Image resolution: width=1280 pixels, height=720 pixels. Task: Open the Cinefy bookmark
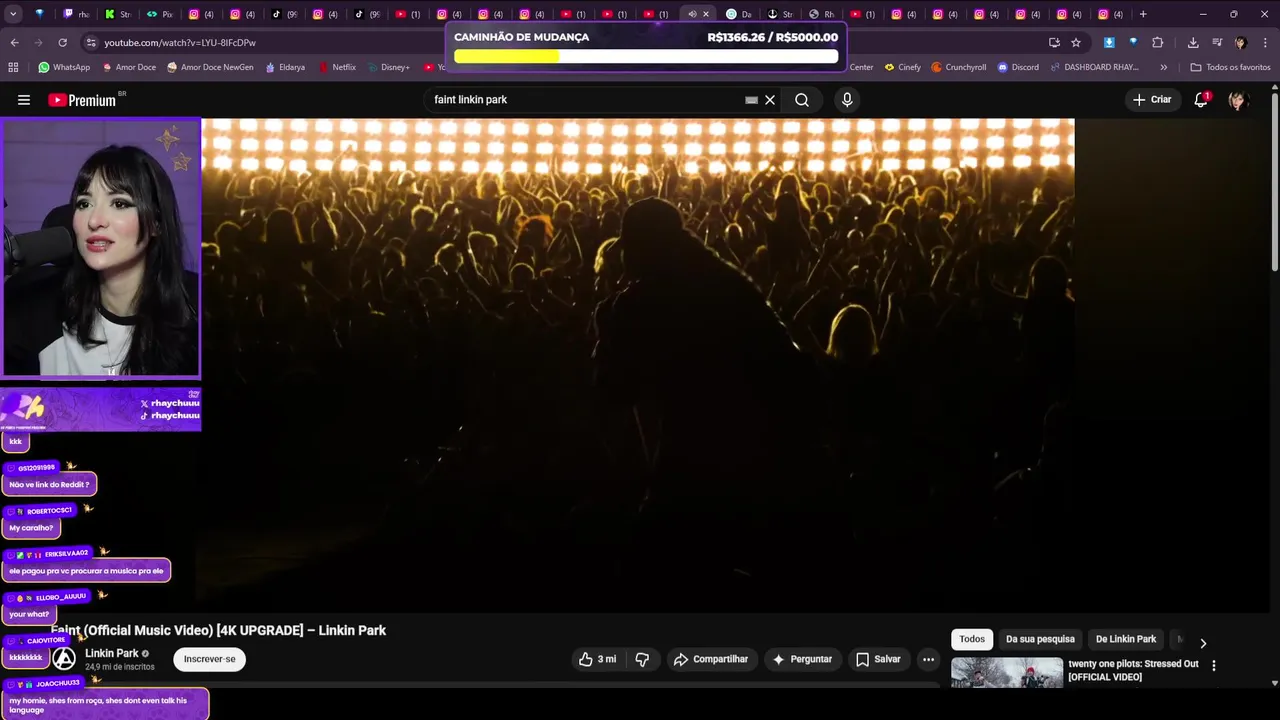(903, 67)
